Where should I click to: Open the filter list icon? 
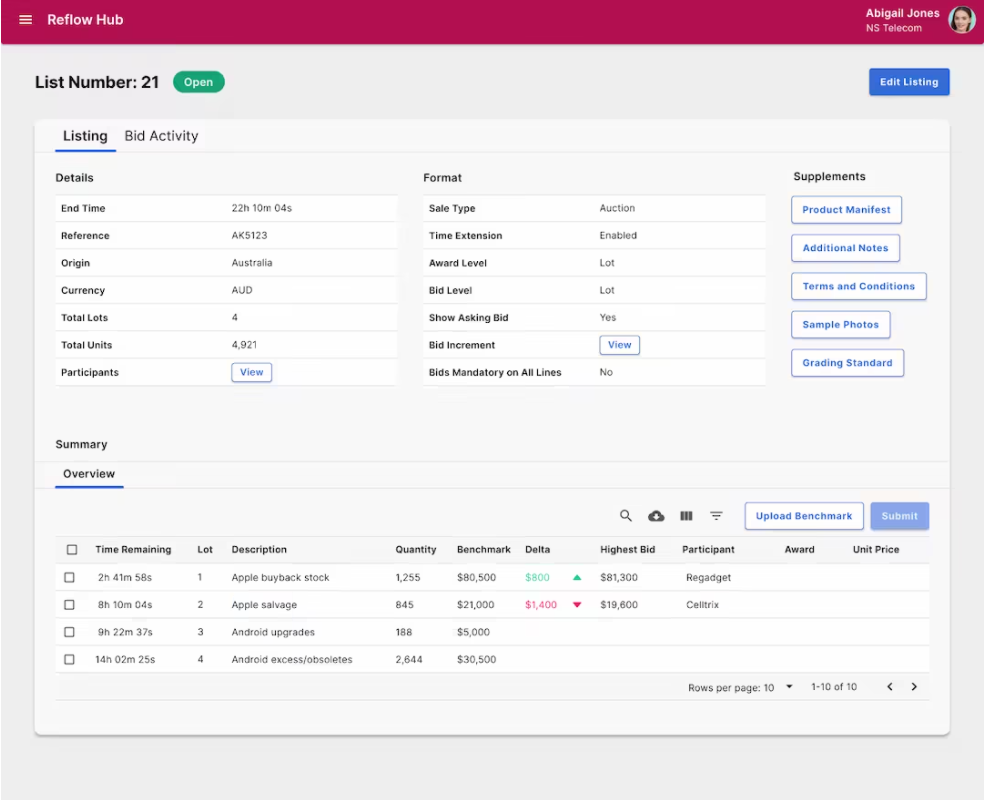pyautogui.click(x=716, y=516)
